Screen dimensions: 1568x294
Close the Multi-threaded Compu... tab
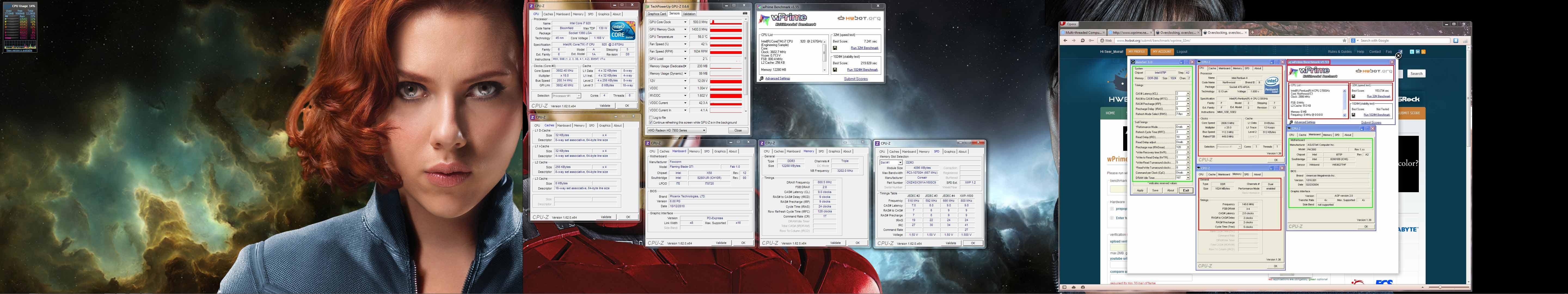click(x=1104, y=32)
